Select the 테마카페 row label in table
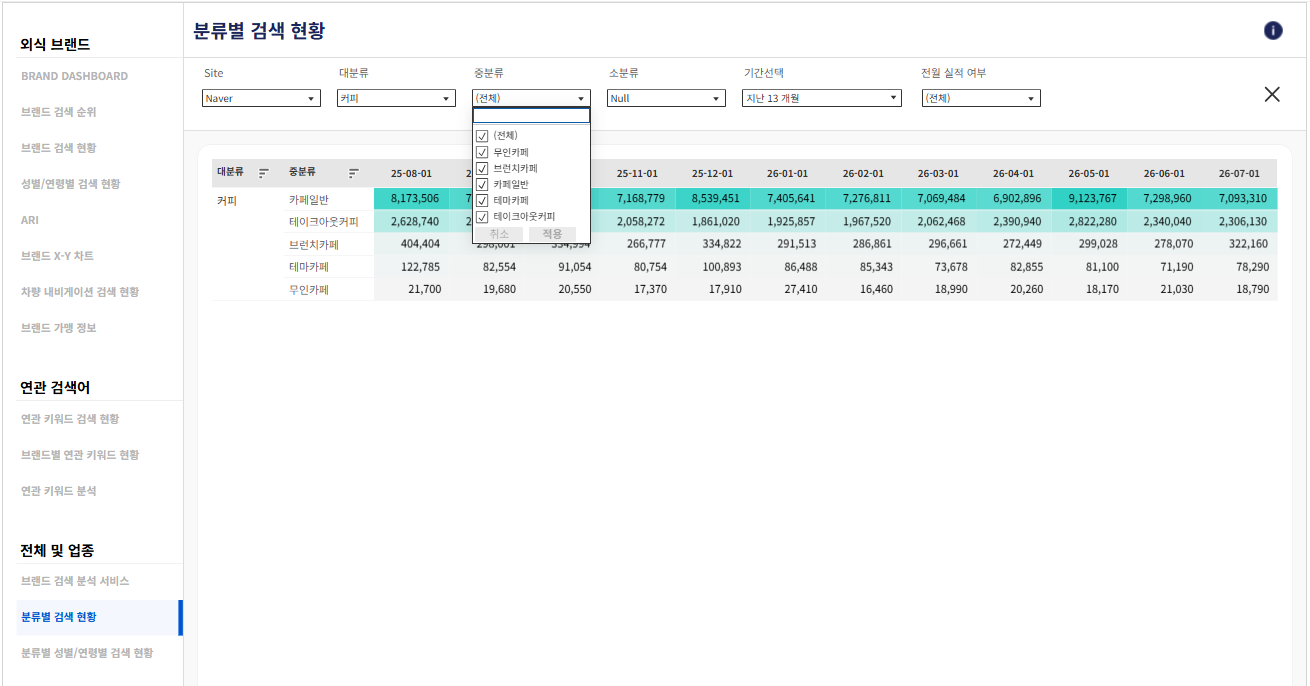This screenshot has width=1310, height=686. 309,267
